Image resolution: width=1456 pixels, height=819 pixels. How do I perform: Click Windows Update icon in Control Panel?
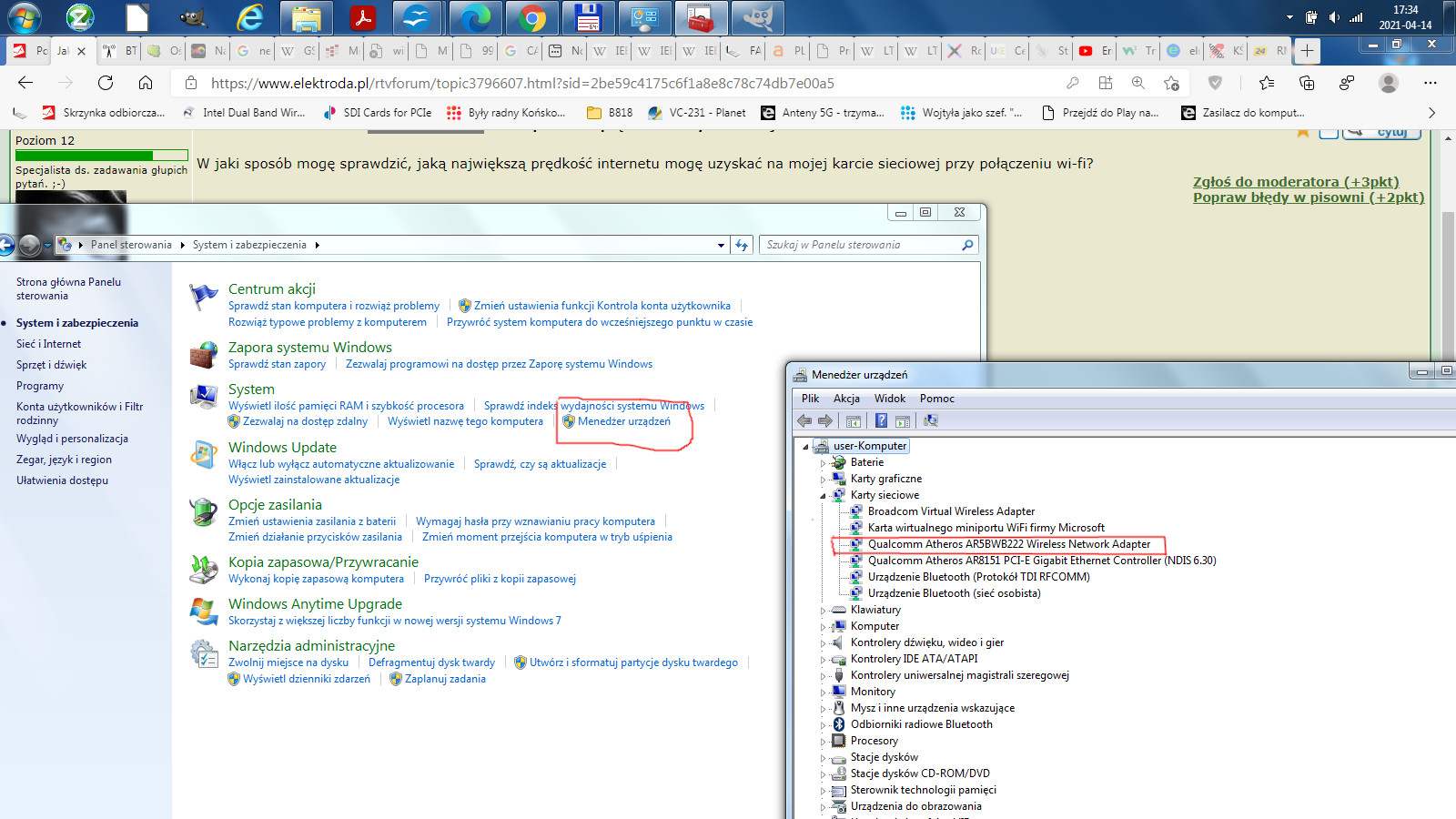204,455
